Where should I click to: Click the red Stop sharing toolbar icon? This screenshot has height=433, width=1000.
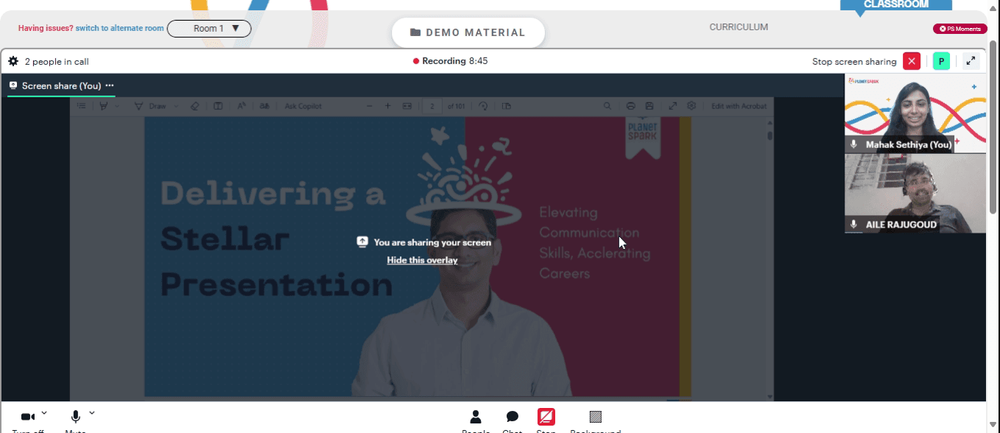coord(546,417)
